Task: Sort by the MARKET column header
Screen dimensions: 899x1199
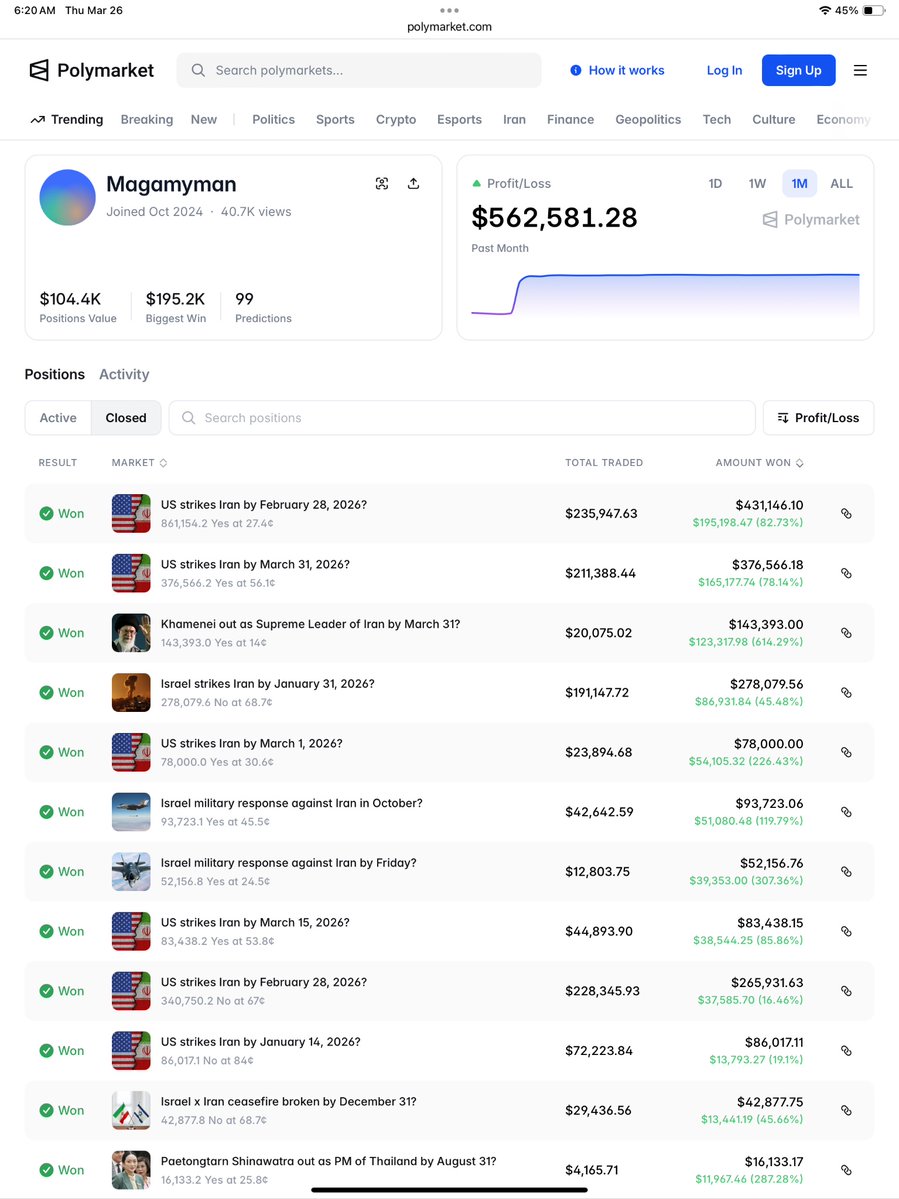Action: tap(139, 463)
